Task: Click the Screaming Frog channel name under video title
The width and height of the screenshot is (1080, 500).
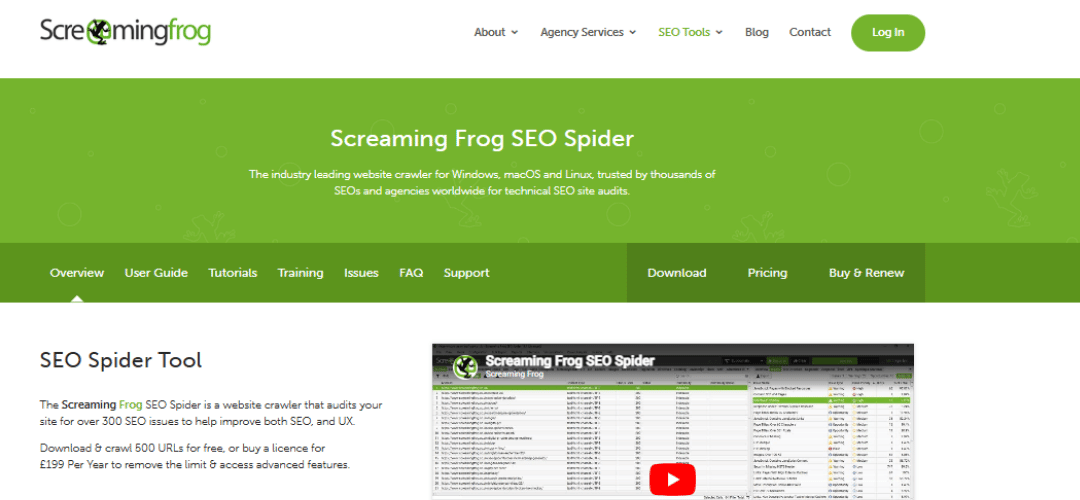Action: pos(515,374)
